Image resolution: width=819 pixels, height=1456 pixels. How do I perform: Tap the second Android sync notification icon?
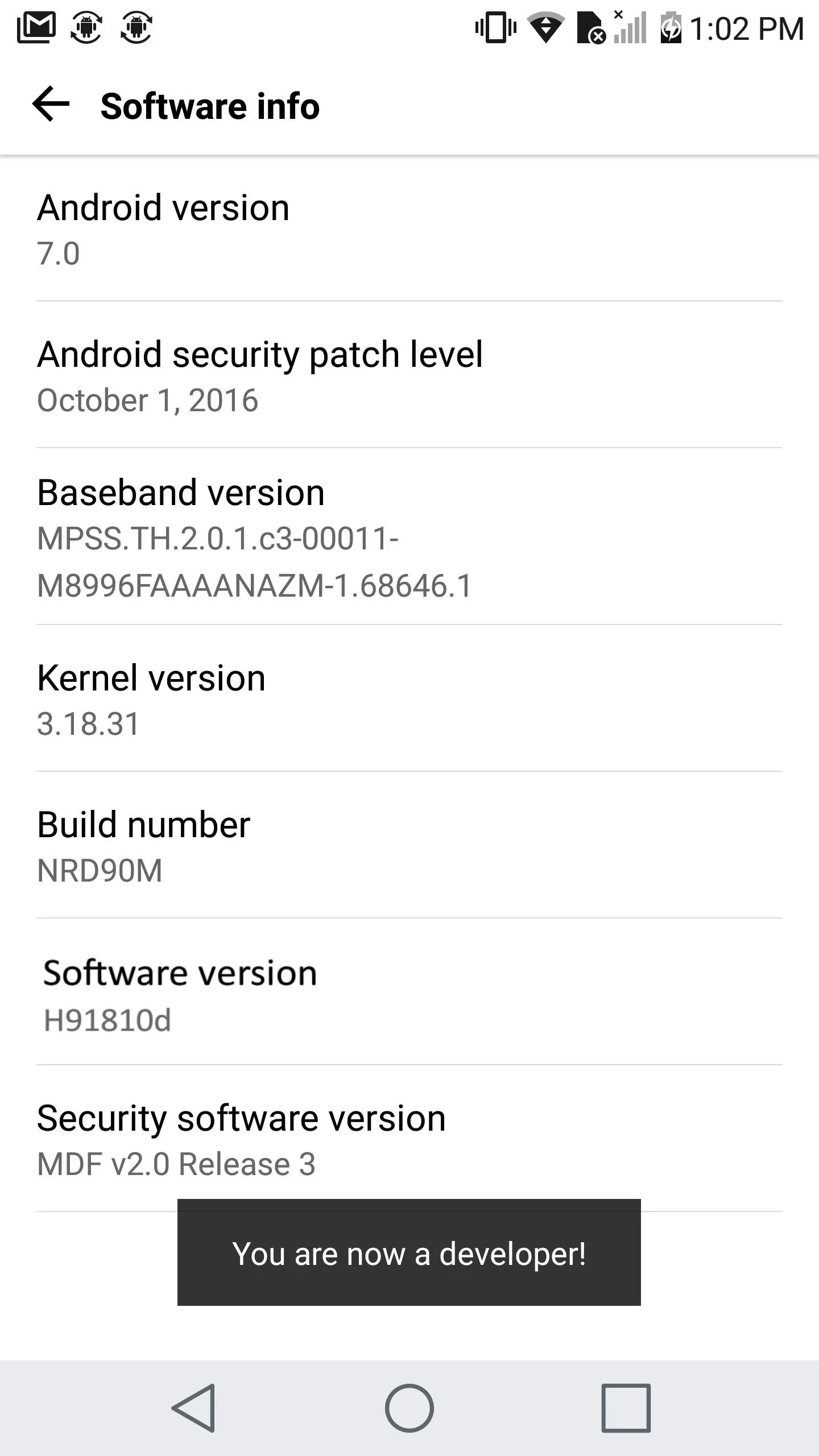coord(136,27)
